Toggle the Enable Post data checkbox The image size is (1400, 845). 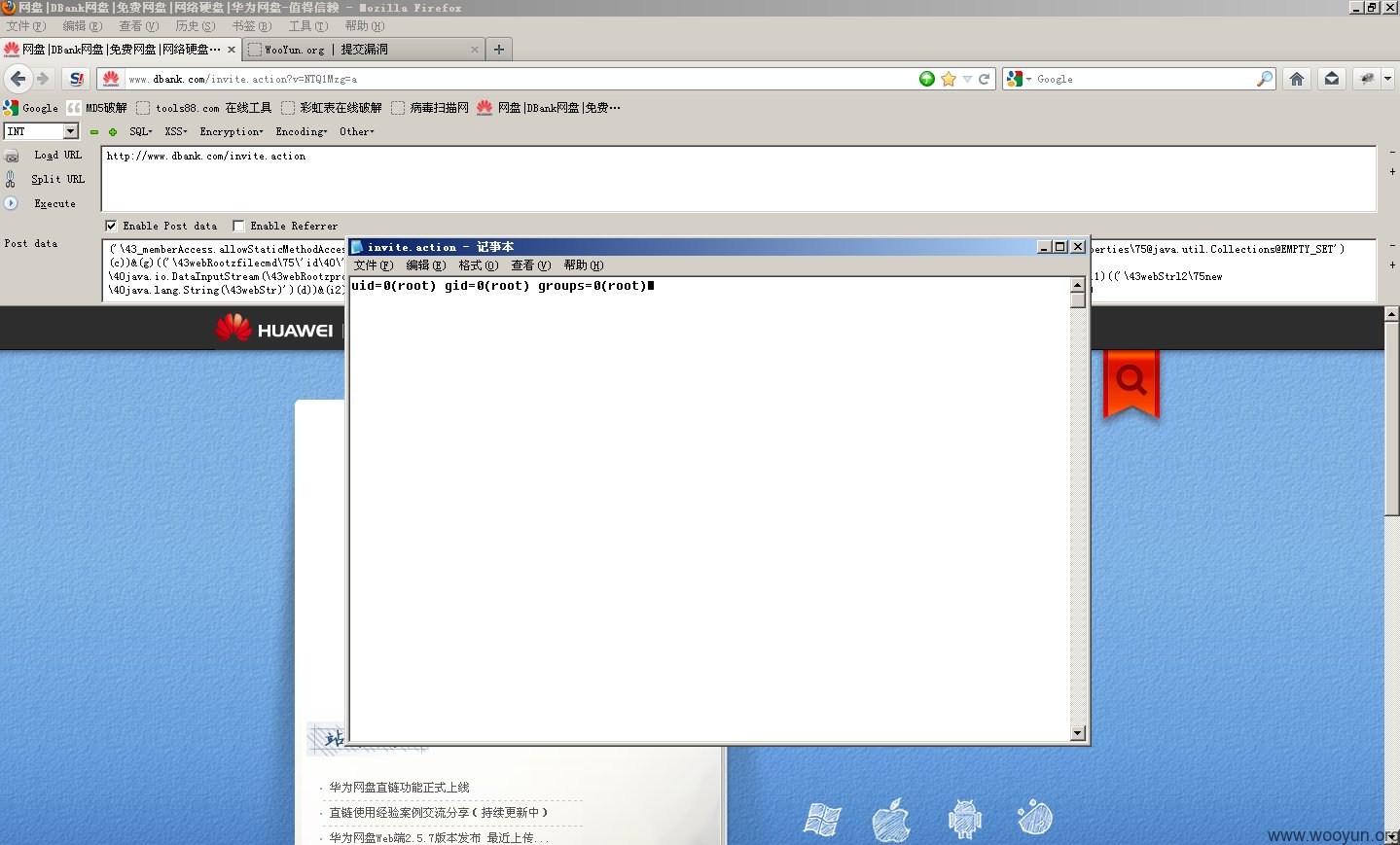point(111,226)
